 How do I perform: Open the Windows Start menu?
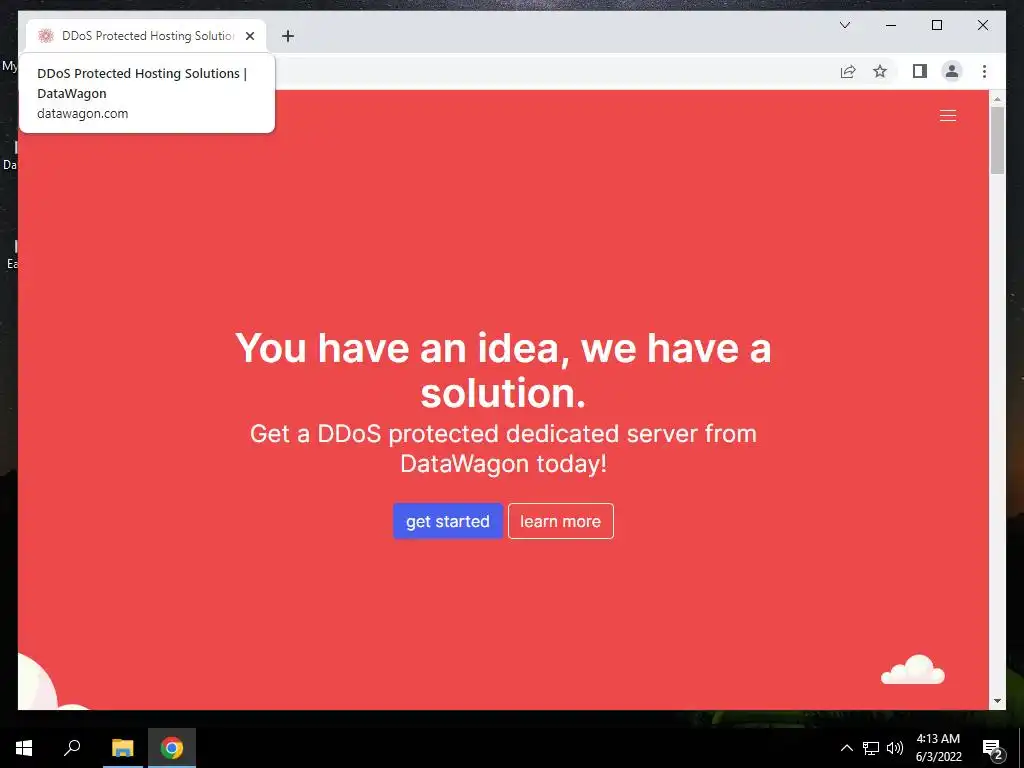(24, 748)
